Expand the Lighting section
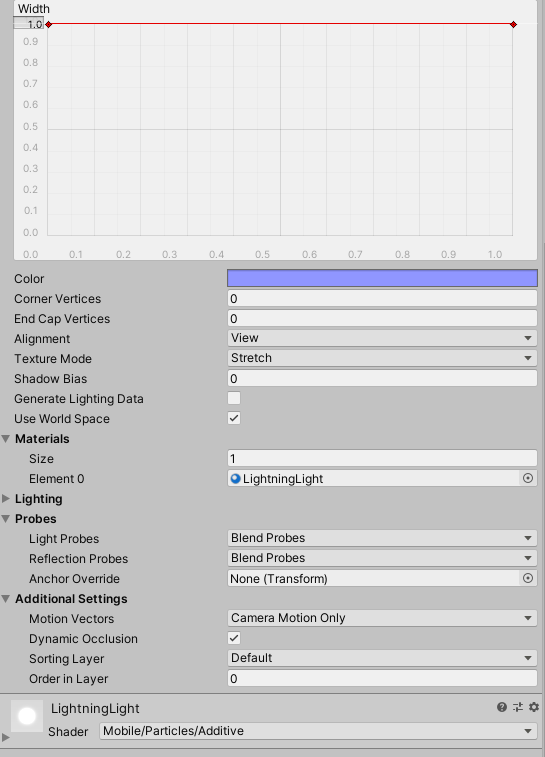The height and width of the screenshot is (757, 545). tap(6, 498)
